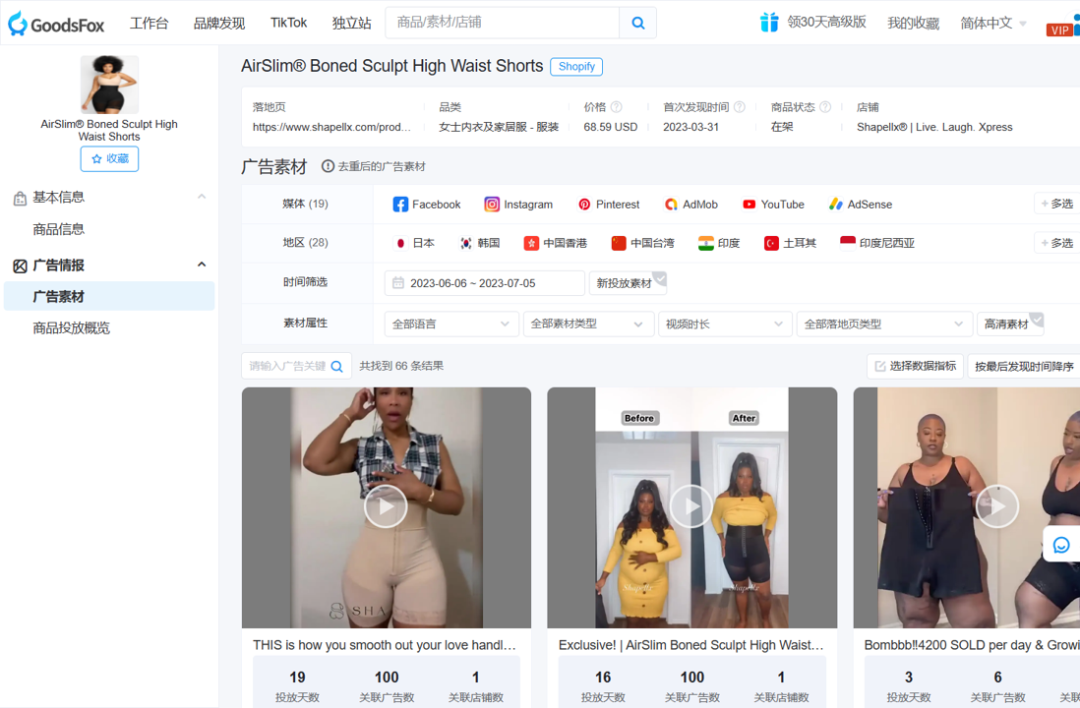Open the 全部语言 dropdown
1080x708 pixels.
pos(450,323)
